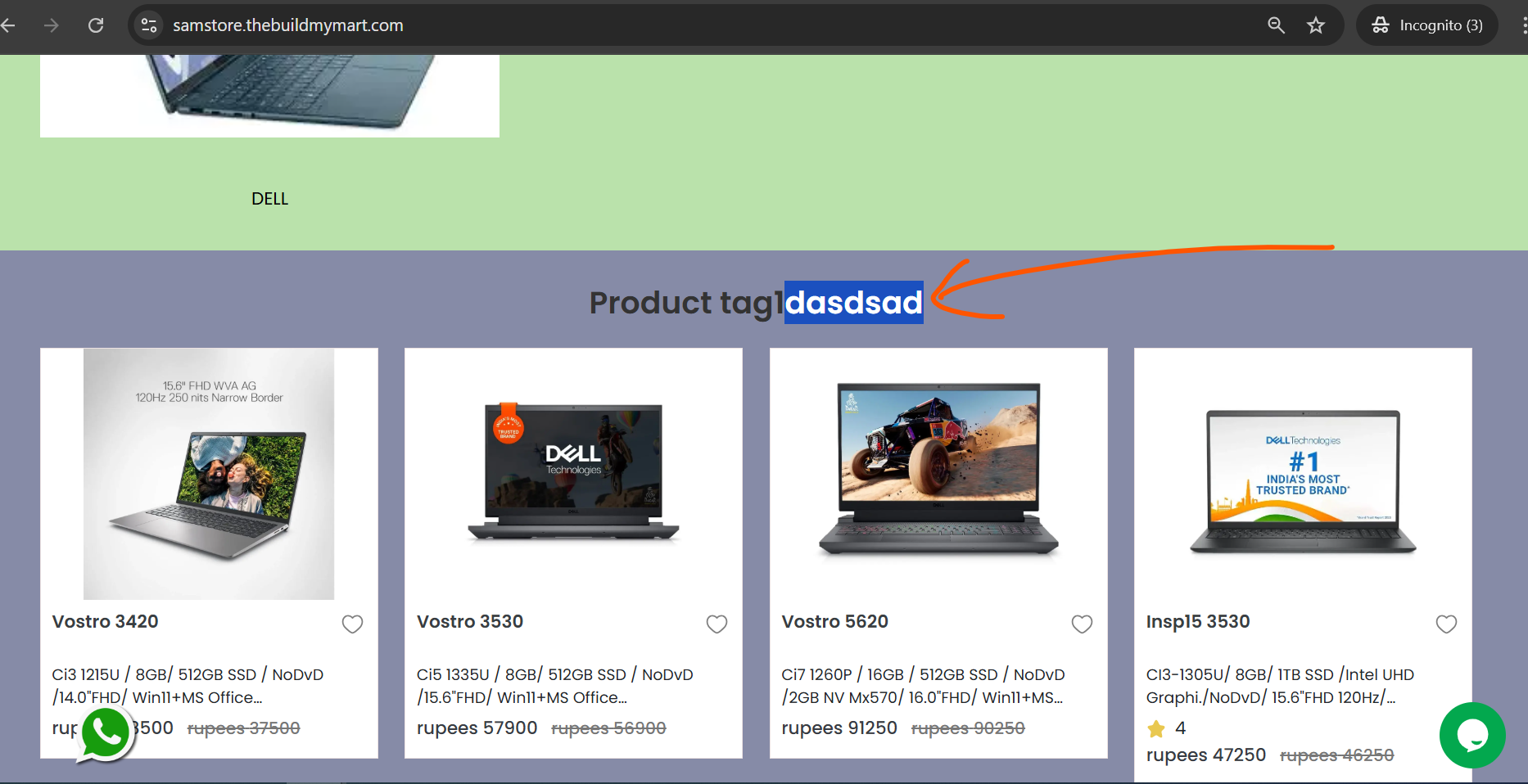Open WhatsApp chat icon
This screenshot has width=1528, height=784.
[105, 734]
